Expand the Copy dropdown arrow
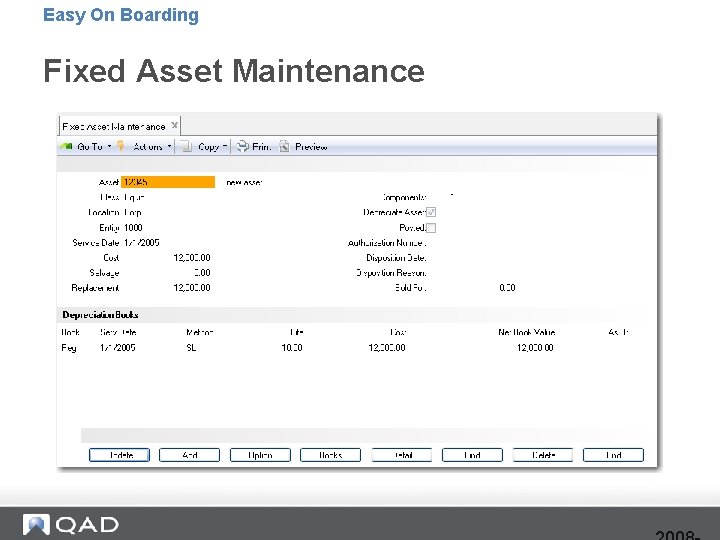Screen dimensions: 720x540 coord(225,146)
